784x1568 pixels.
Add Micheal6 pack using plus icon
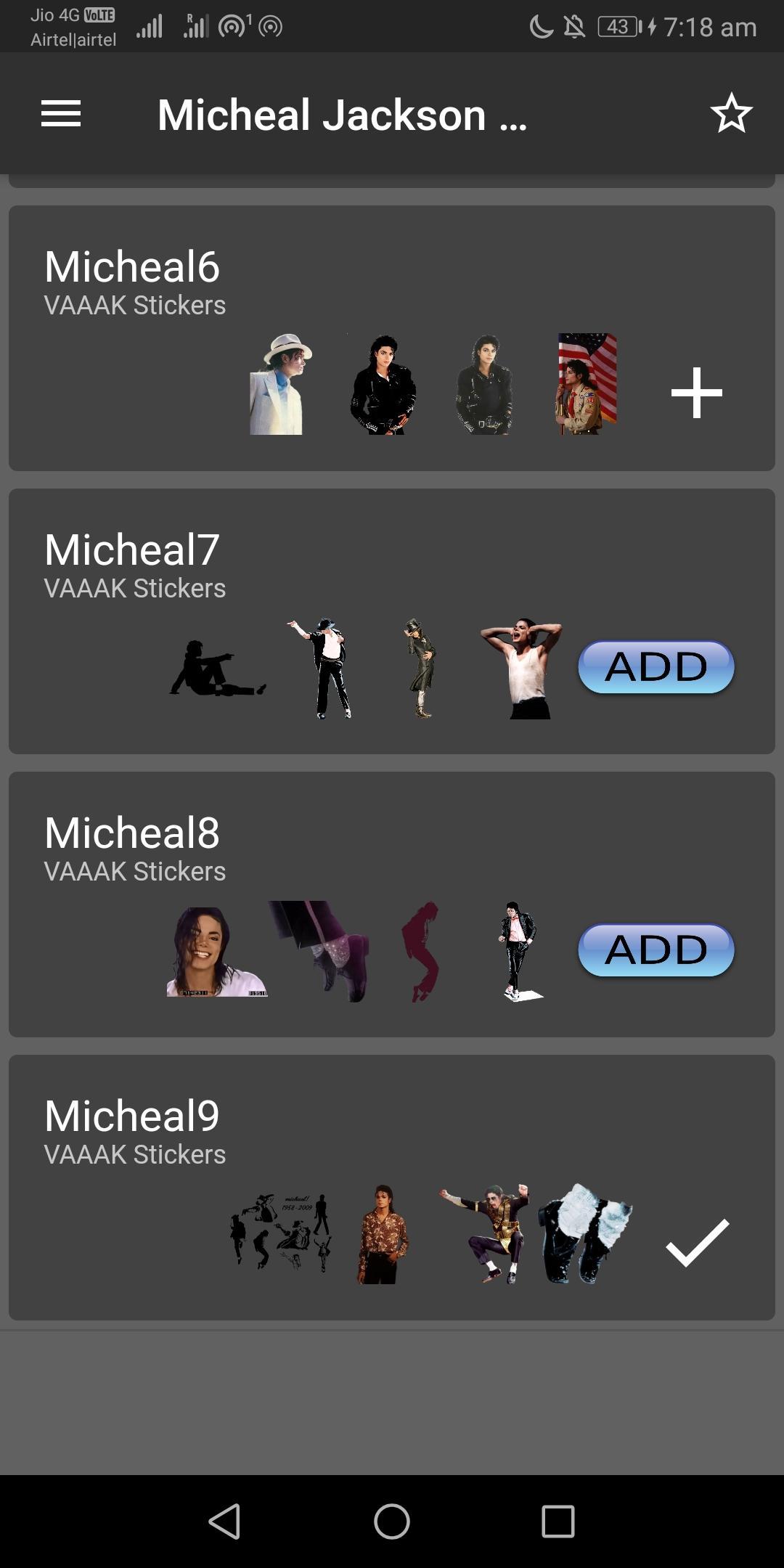click(696, 393)
